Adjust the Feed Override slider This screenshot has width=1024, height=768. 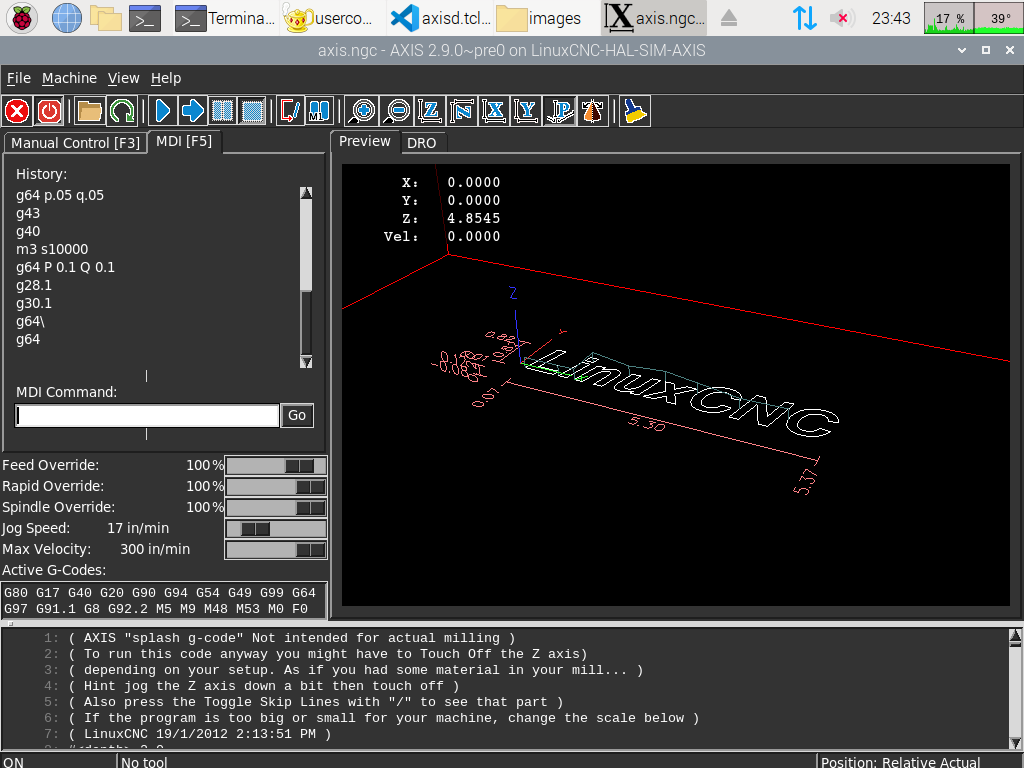(x=276, y=466)
